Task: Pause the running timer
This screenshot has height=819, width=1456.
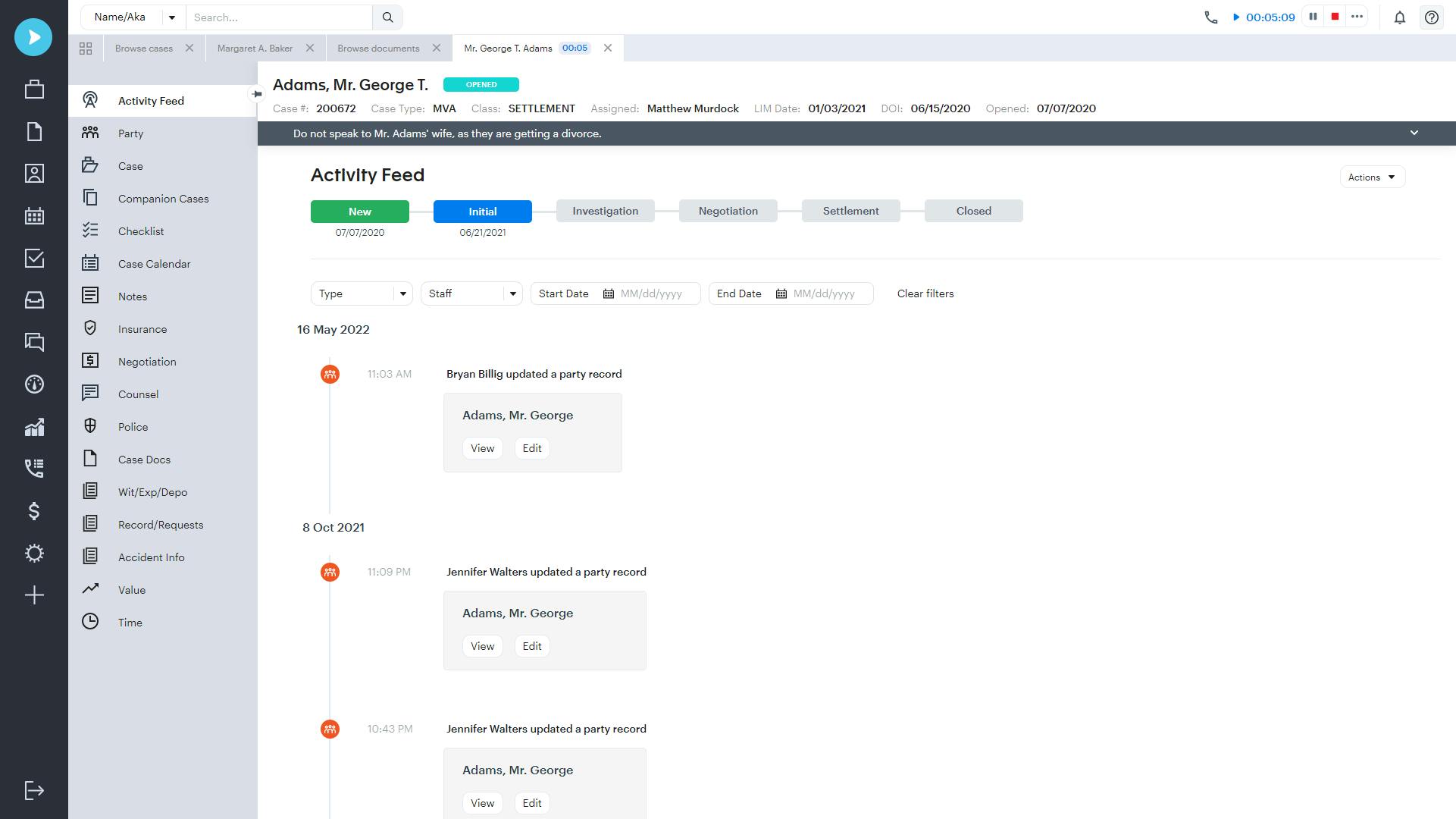Action: tap(1312, 16)
